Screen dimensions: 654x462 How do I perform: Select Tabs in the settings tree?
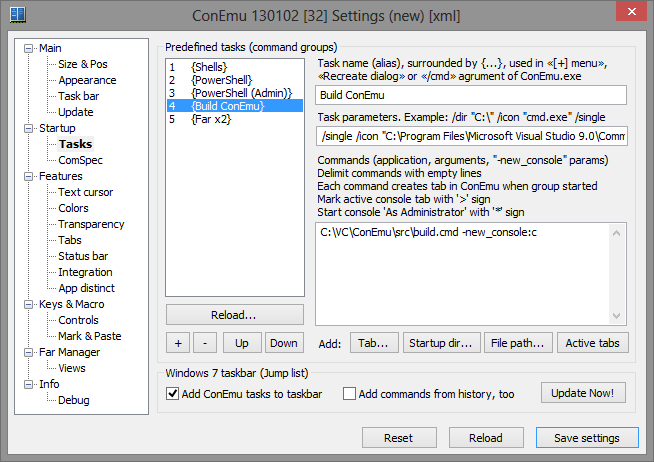pos(70,240)
